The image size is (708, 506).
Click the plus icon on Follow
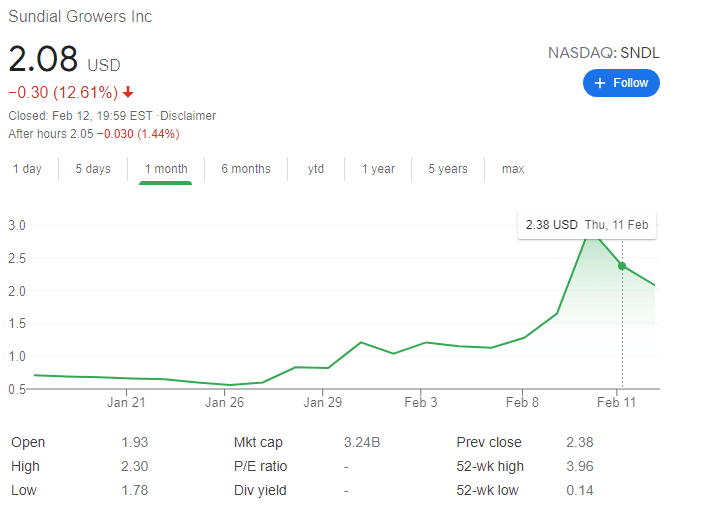600,83
